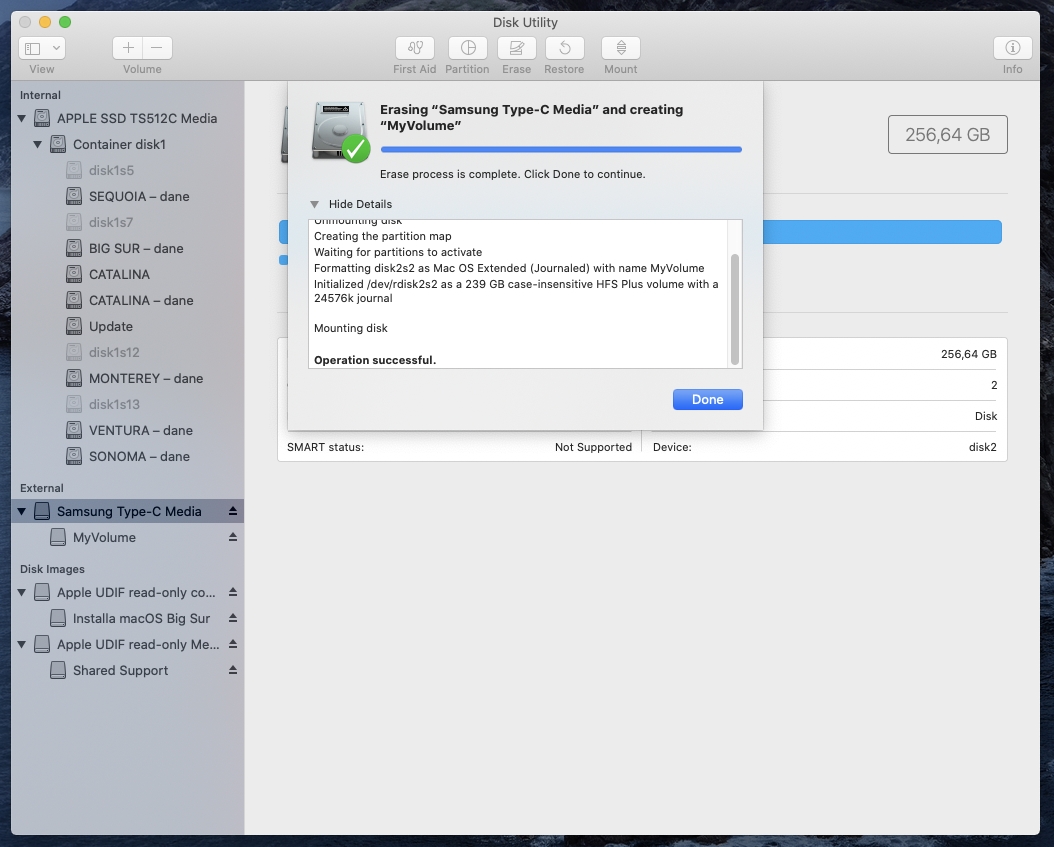Click the Update volume drive icon
The image size is (1054, 847).
(x=74, y=326)
